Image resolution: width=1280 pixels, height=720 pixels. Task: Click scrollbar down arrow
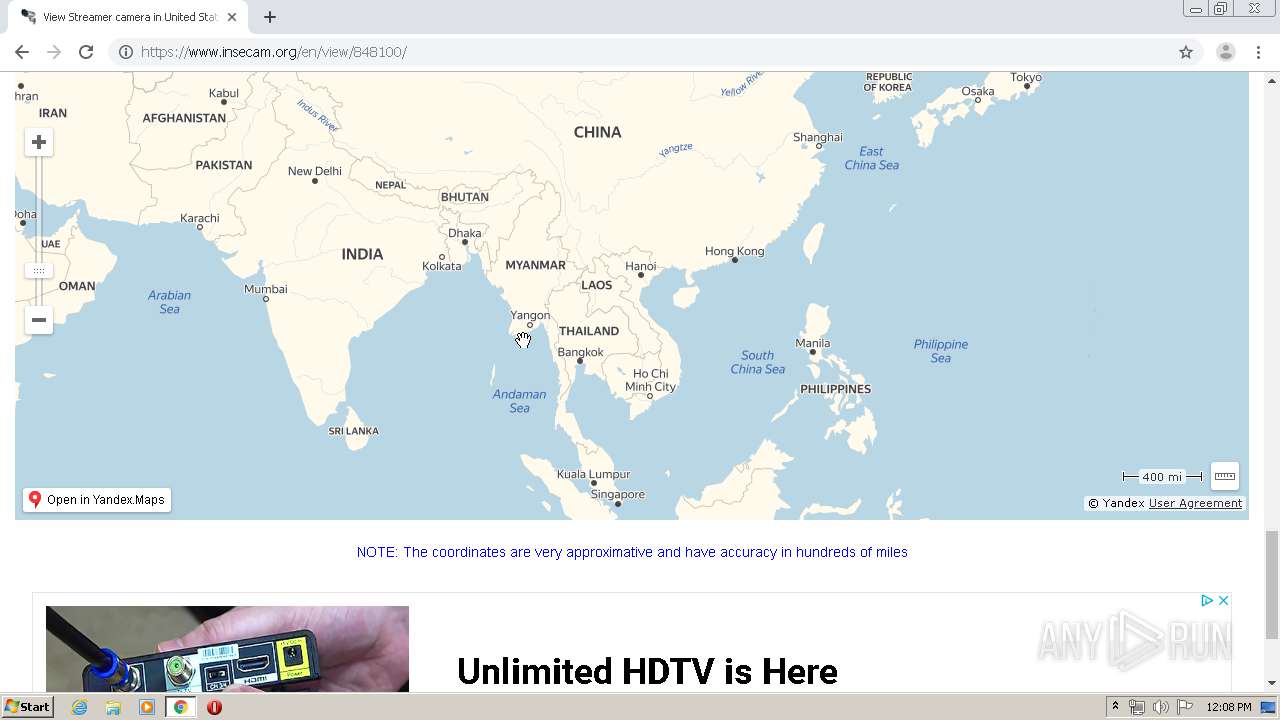point(1272,683)
